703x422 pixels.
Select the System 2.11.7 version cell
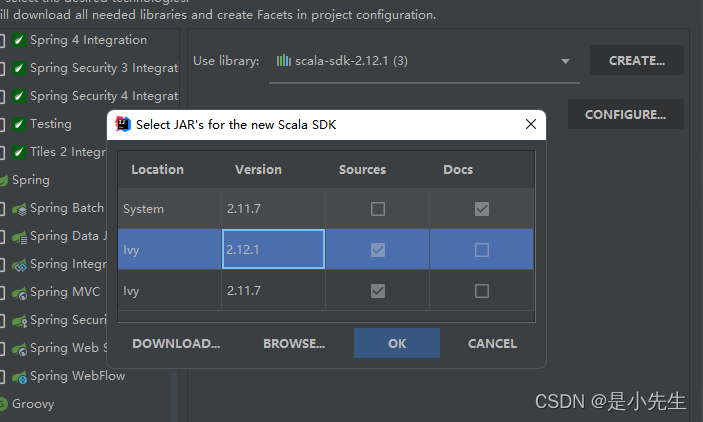point(273,209)
